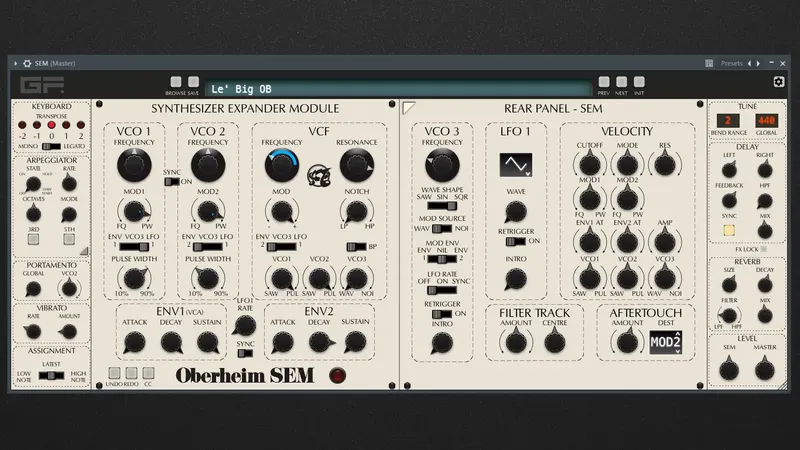
Task: Expand the arrow left of SEM (Master)
Action: 15,63
